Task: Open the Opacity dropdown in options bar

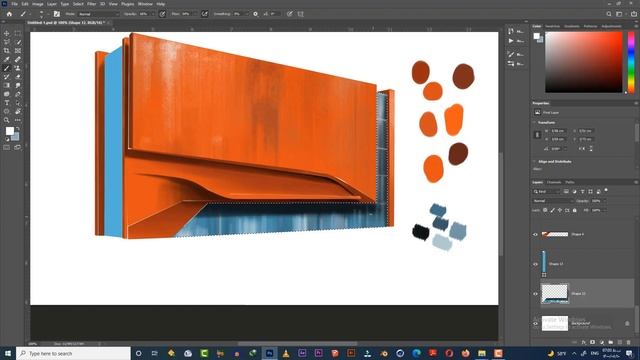Action: [x=153, y=14]
